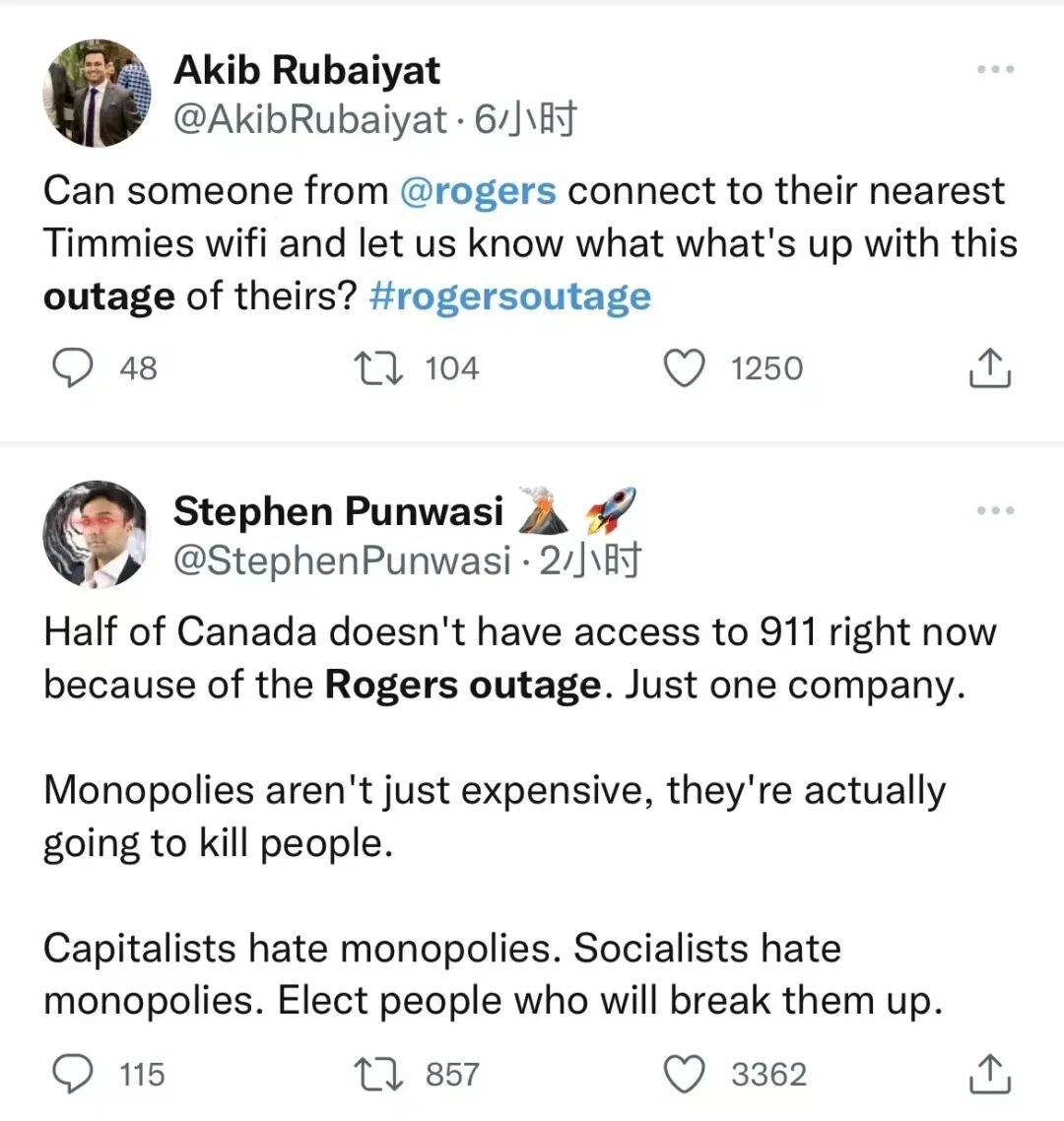Image resolution: width=1064 pixels, height=1121 pixels.
Task: Open the @AkibRubaiyat handle
Action: pyautogui.click(x=310, y=118)
